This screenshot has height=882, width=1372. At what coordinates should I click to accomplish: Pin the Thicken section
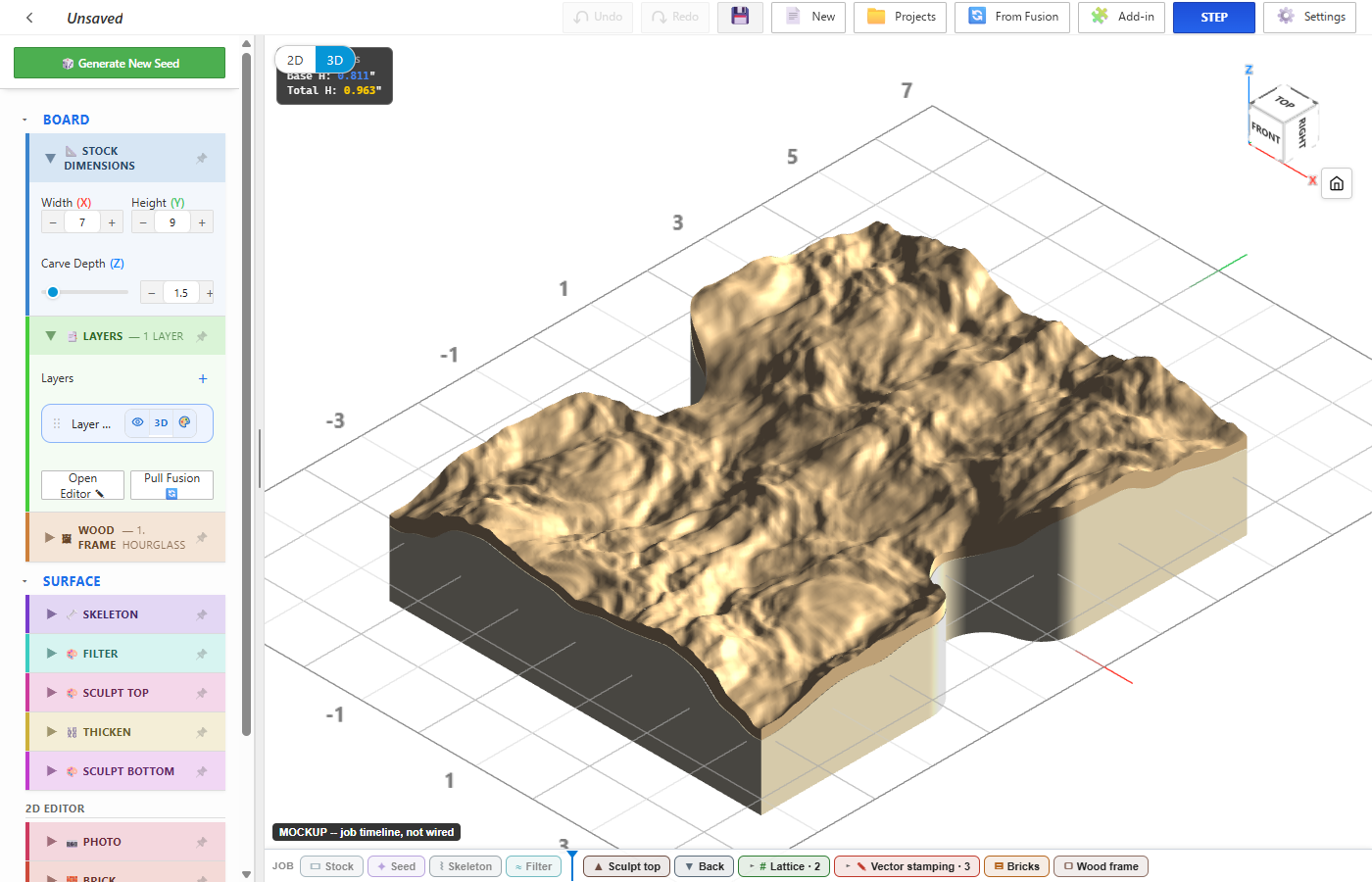(202, 732)
